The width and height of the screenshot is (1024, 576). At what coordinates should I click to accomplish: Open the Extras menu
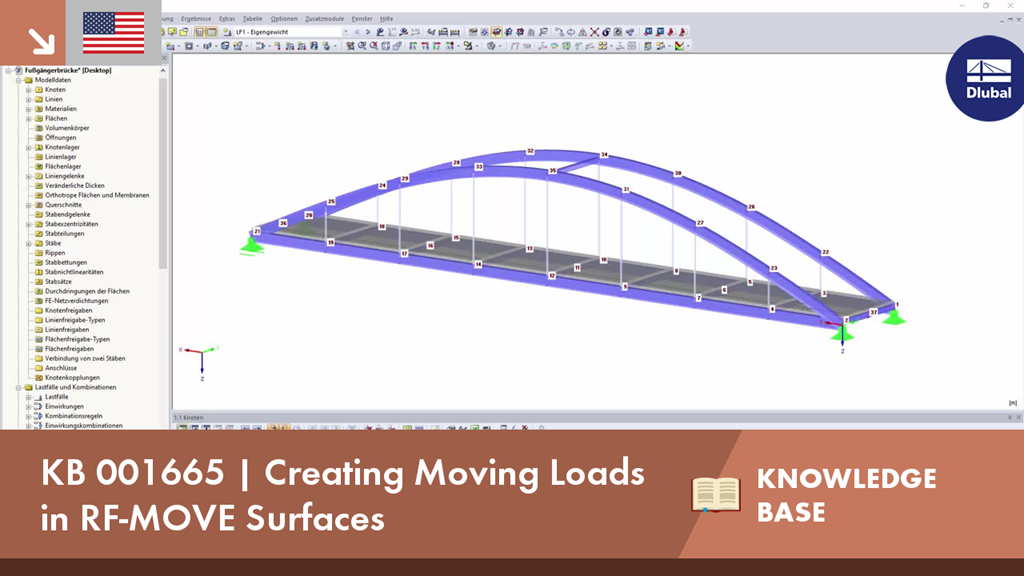pos(227,19)
